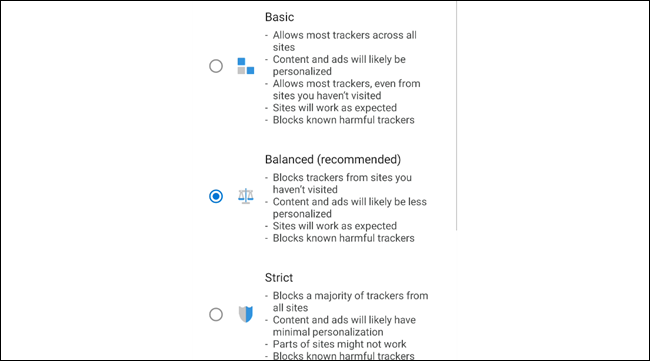Image resolution: width=650 pixels, height=361 pixels.
Task: Click 'Allows most trackers, even from sites' line
Action: click(347, 90)
